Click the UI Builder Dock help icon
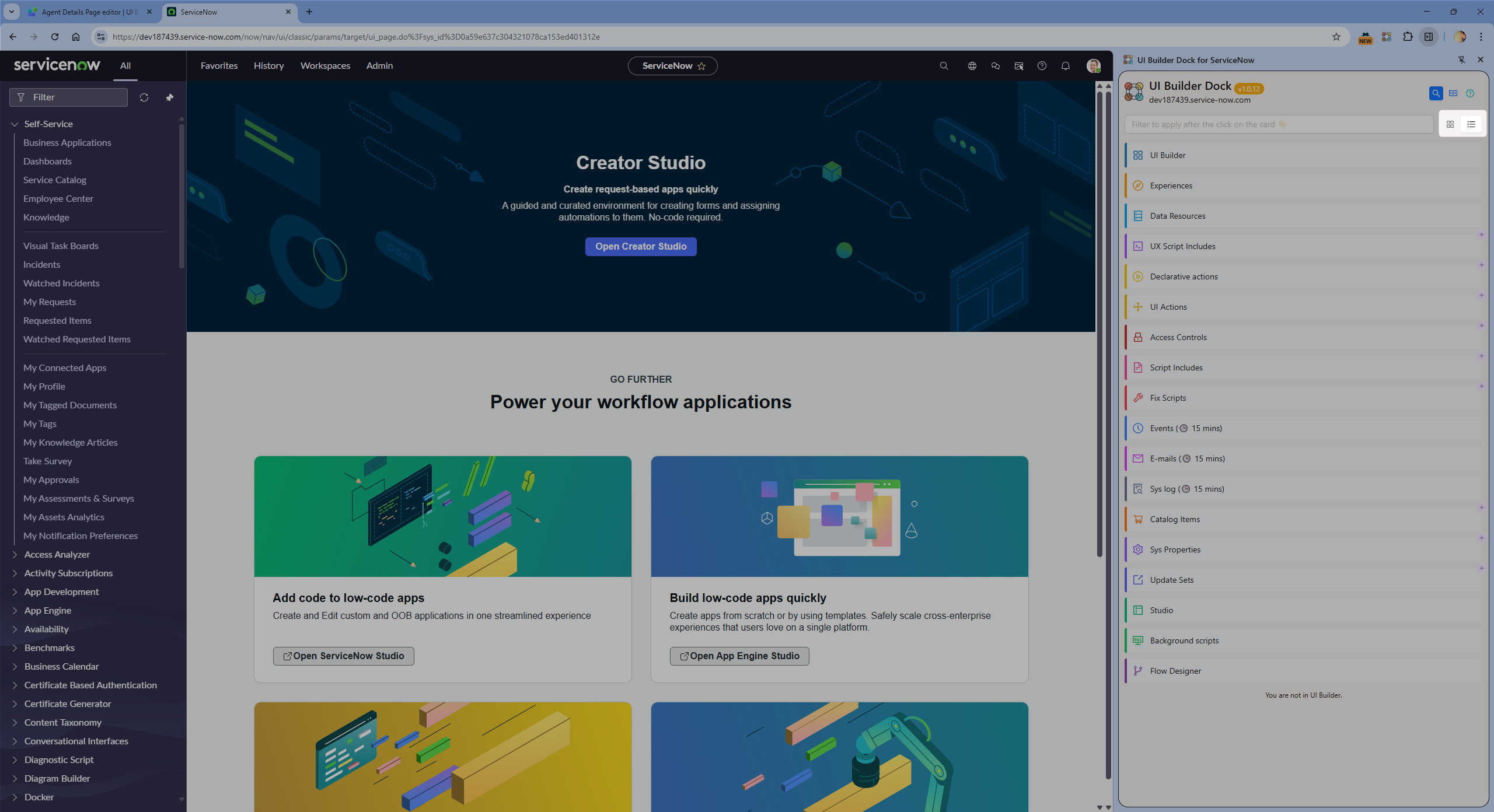Image resolution: width=1494 pixels, height=812 pixels. click(x=1469, y=93)
